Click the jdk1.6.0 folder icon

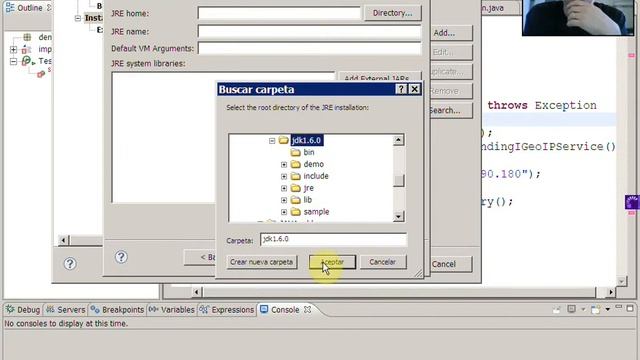click(x=284, y=140)
